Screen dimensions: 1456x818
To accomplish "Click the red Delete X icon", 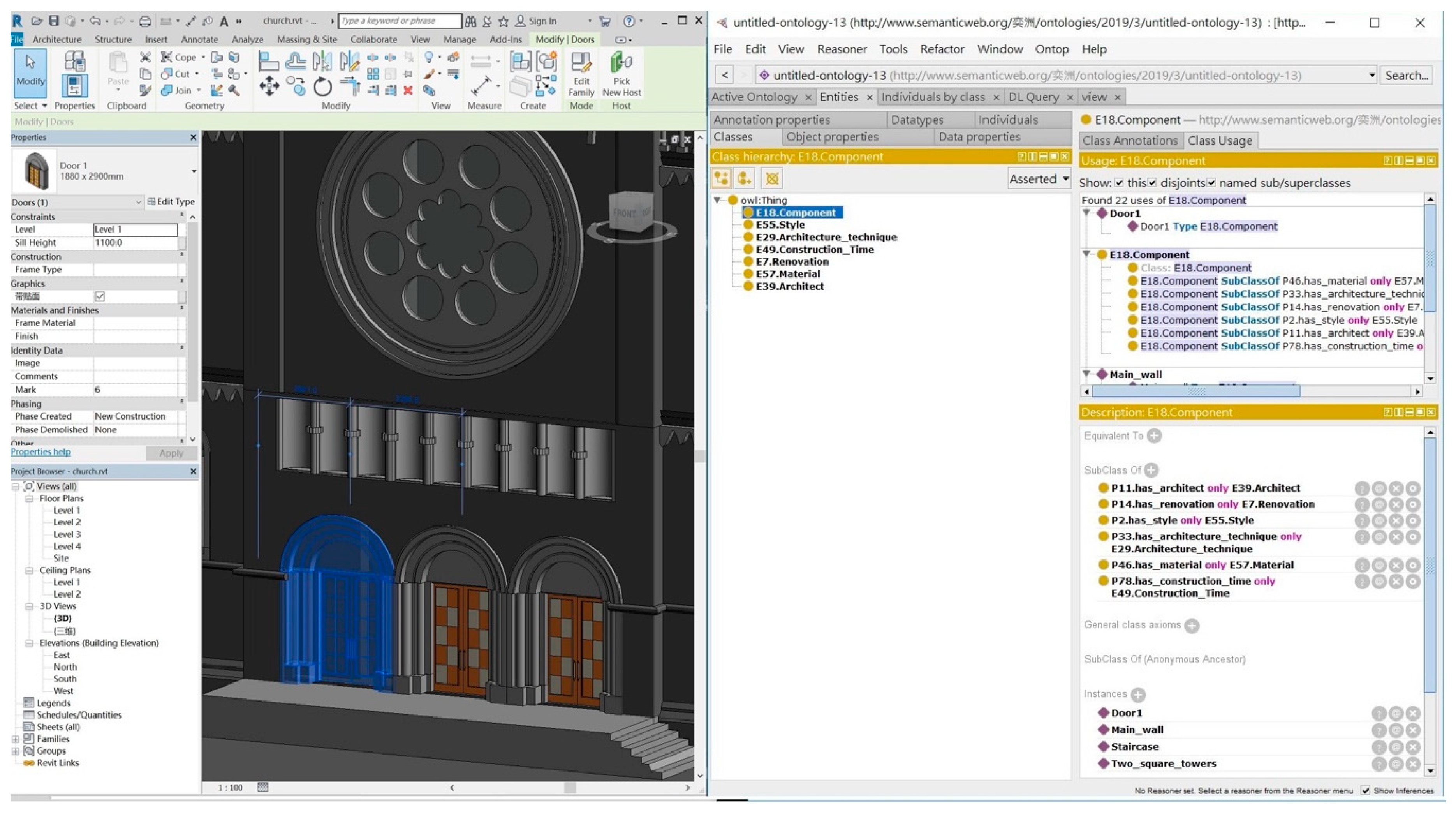I will point(408,90).
